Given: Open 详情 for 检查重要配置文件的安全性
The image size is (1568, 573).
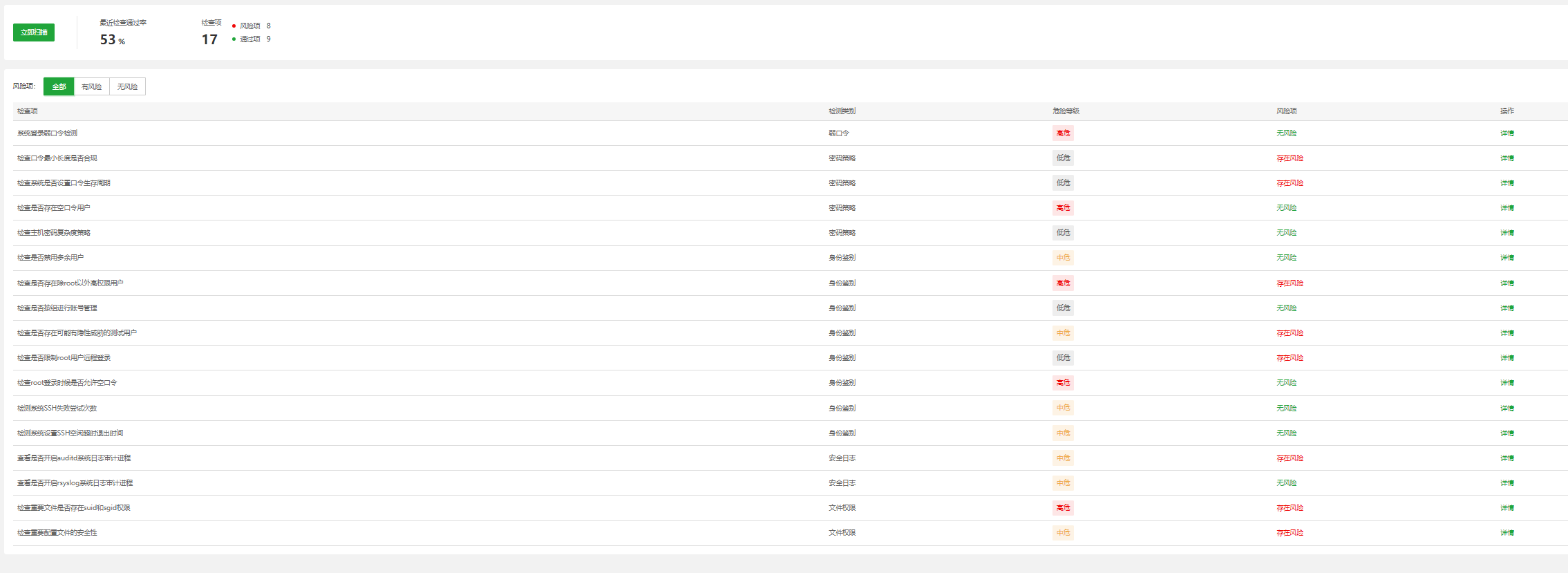Looking at the screenshot, I should click(x=1507, y=533).
